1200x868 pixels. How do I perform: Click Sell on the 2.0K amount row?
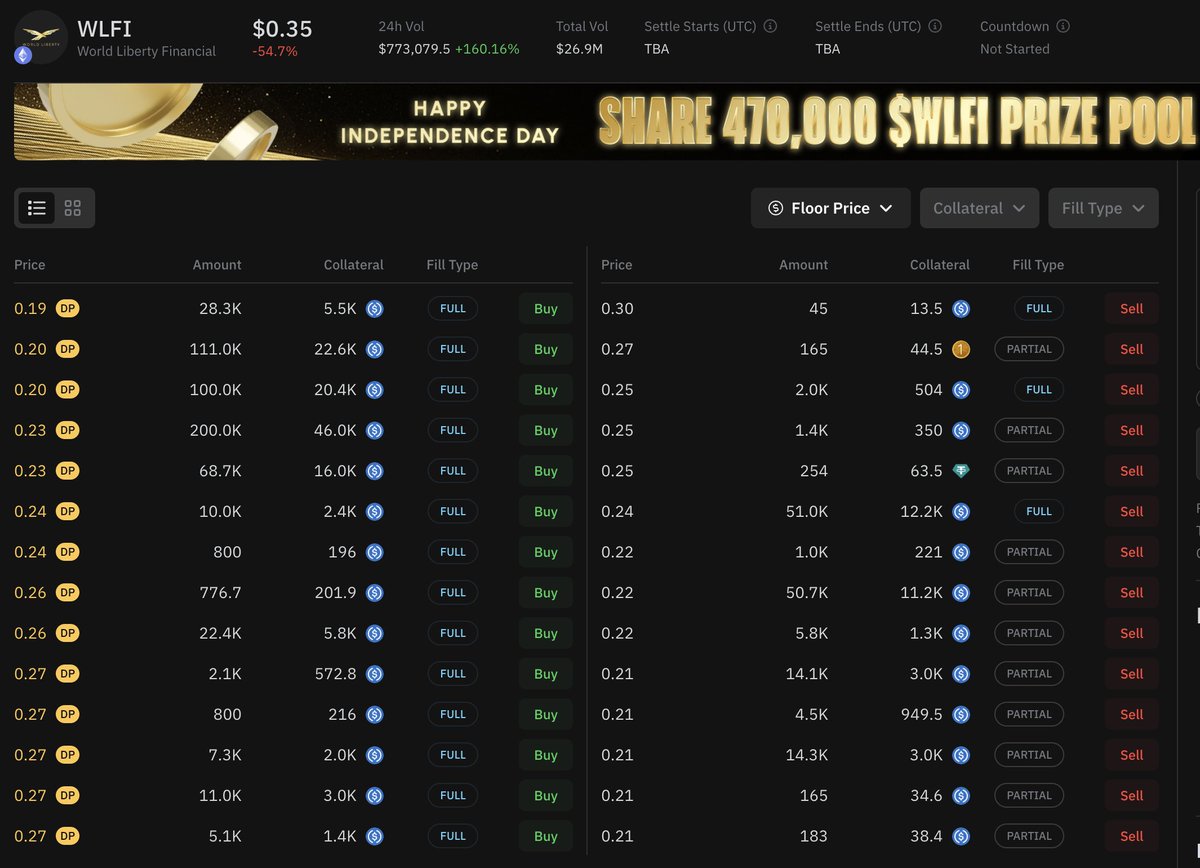click(1132, 390)
